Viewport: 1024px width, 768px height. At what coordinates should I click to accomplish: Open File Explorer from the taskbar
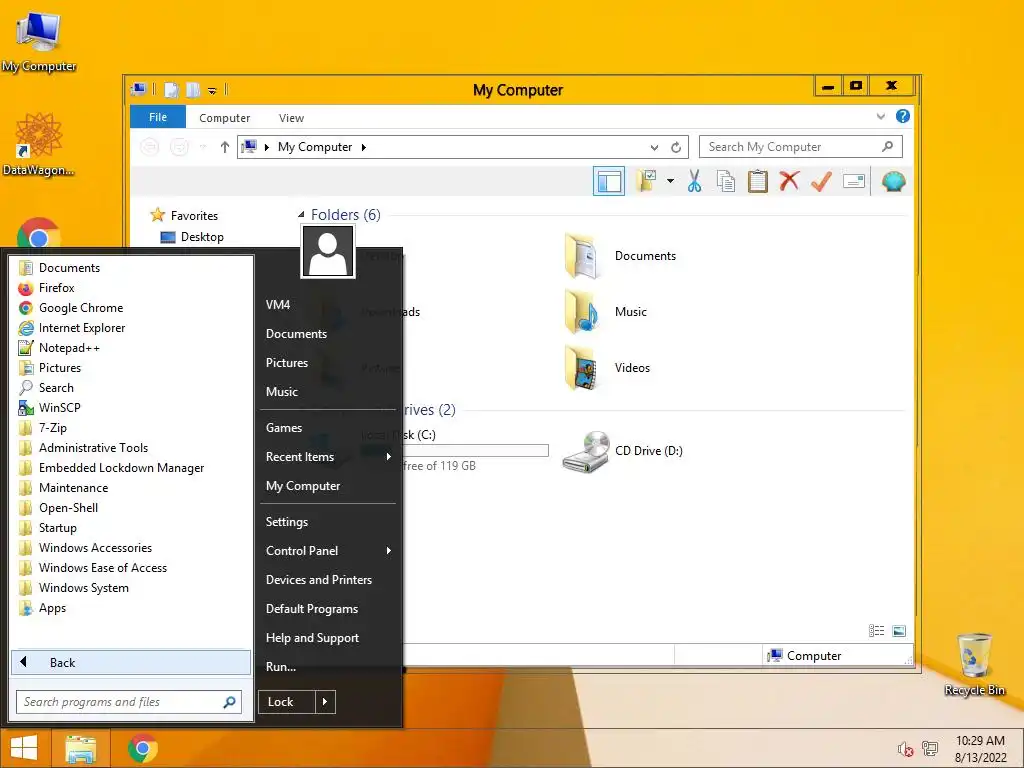[x=81, y=748]
